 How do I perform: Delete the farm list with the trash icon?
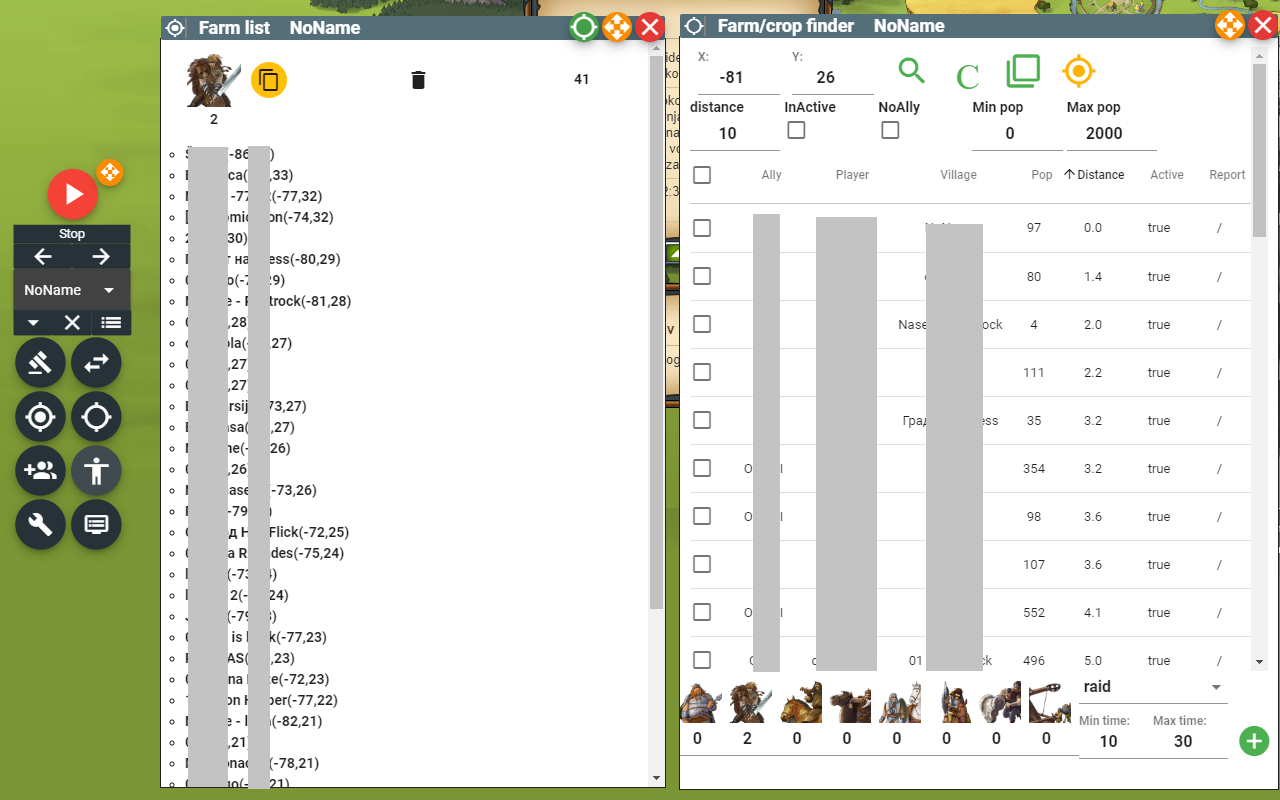419,80
